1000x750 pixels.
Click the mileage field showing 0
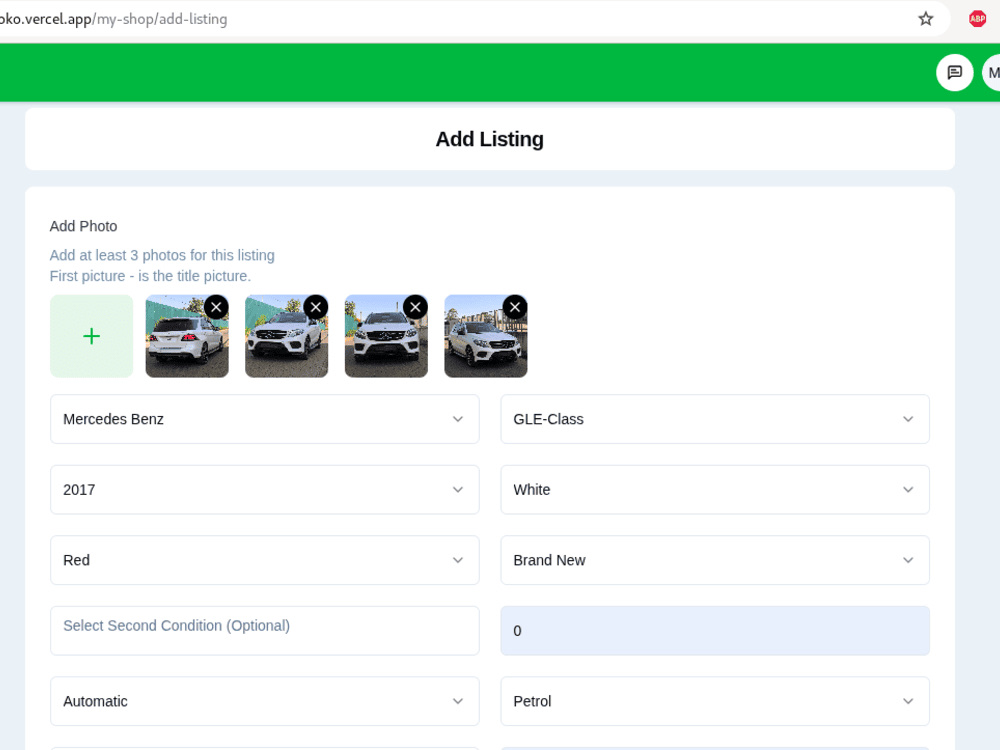(x=715, y=631)
